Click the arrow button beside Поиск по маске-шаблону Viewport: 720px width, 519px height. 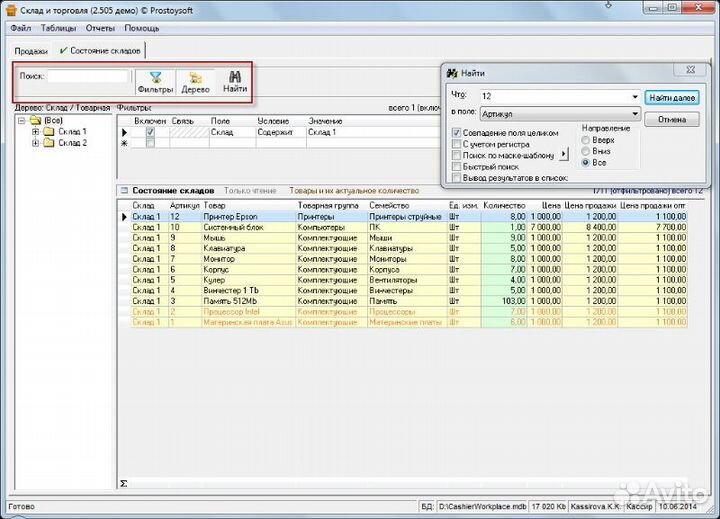pos(562,155)
